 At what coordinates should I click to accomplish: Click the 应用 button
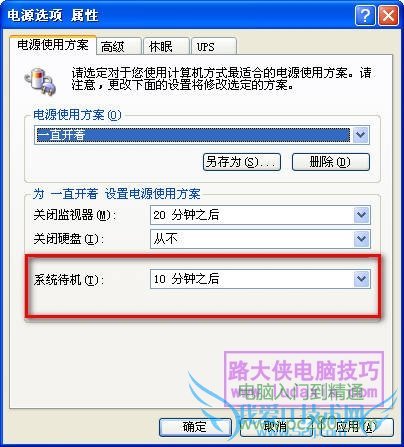[357, 427]
